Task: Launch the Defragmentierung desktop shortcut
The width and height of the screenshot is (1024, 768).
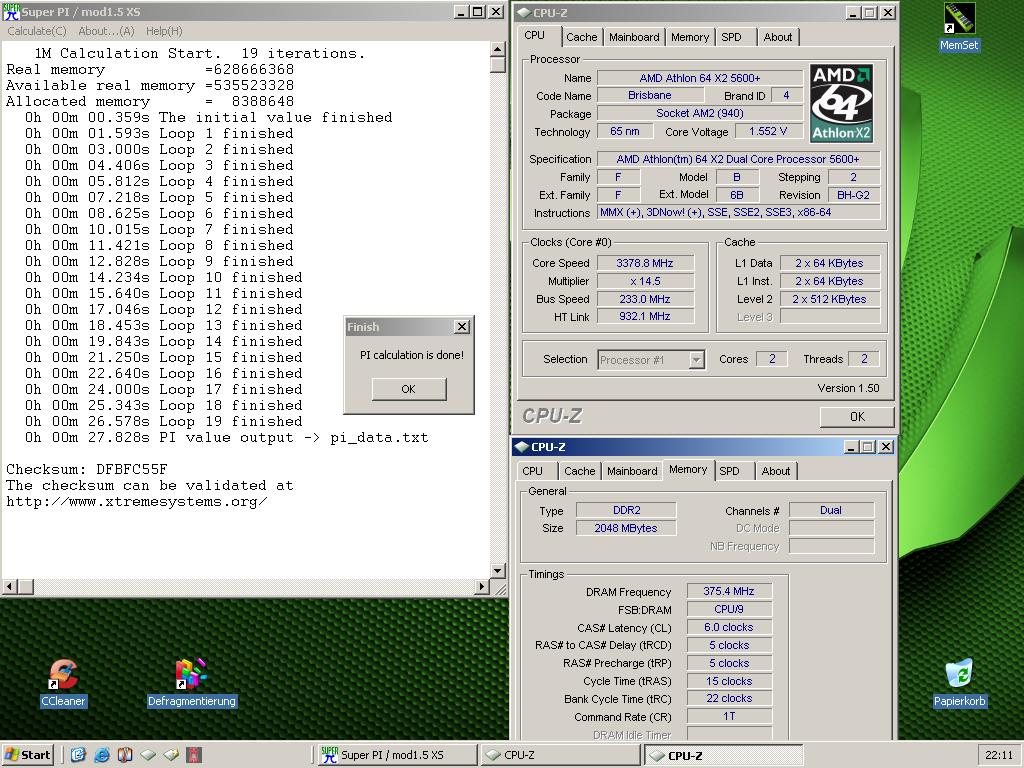Action: coord(191,682)
